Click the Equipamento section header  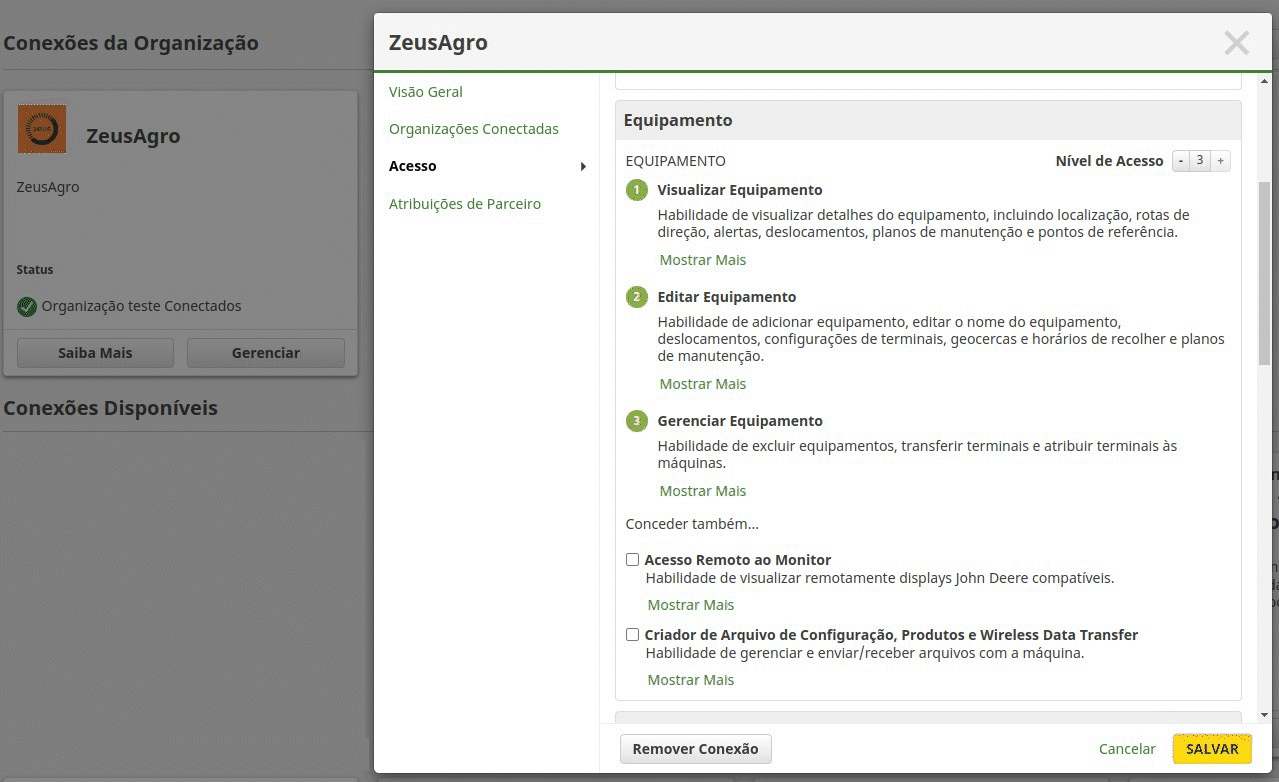[928, 120]
